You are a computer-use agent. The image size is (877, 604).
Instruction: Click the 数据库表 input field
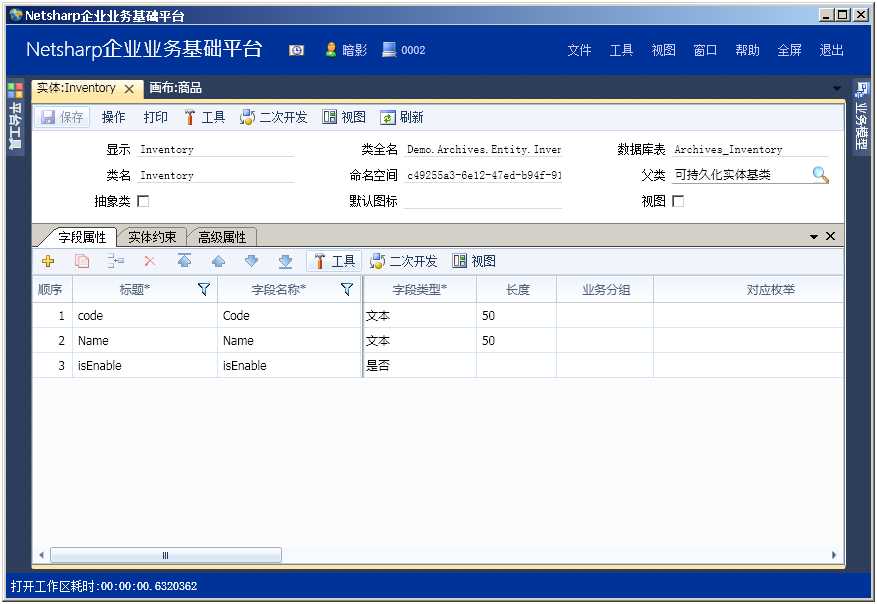750,149
